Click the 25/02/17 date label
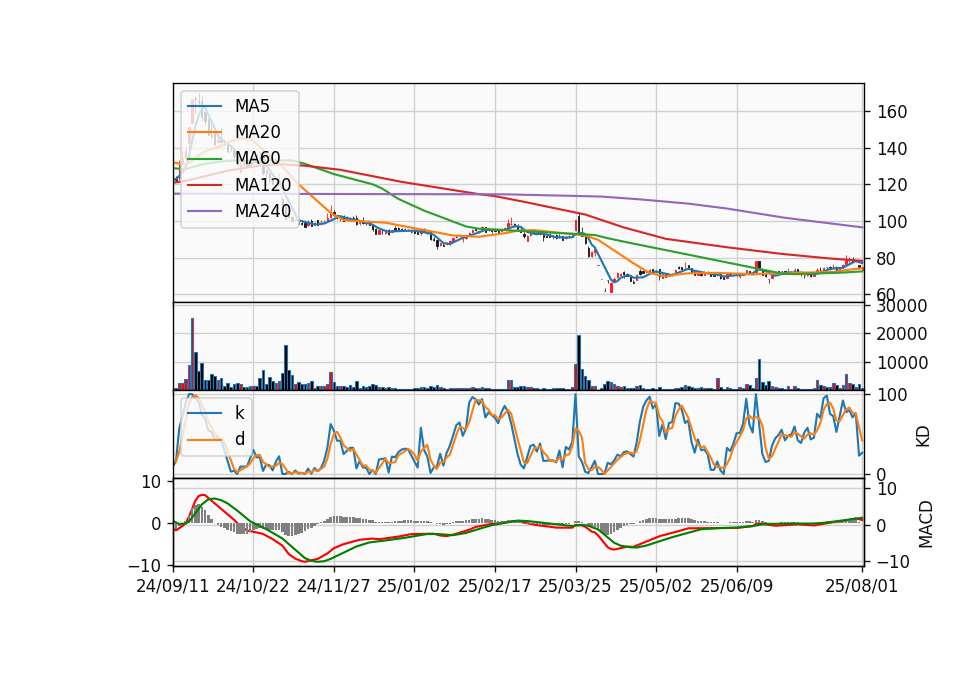Viewport: 960px width, 690px height. coord(495,586)
